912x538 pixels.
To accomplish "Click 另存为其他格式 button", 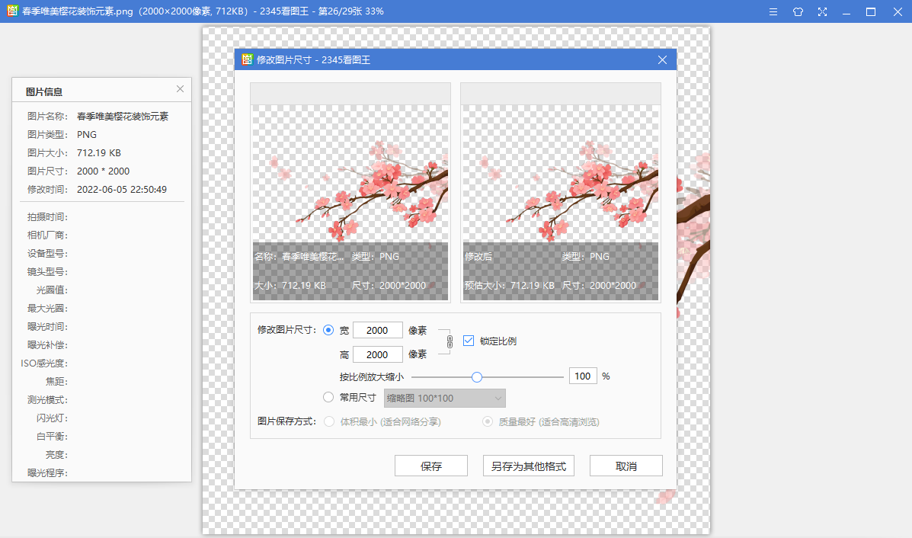I will pyautogui.click(x=529, y=466).
